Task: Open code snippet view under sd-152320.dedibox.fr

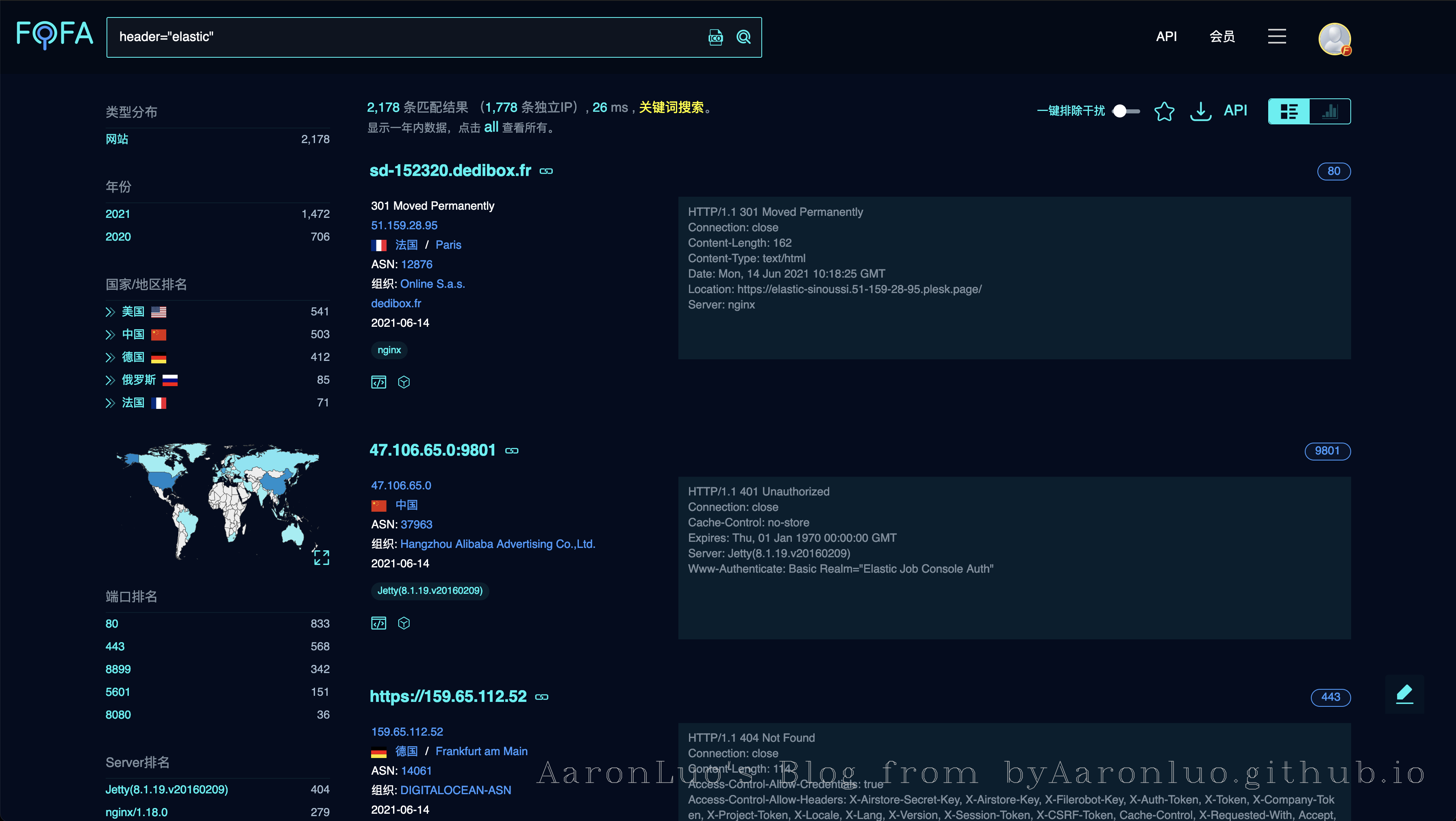Action: click(379, 382)
